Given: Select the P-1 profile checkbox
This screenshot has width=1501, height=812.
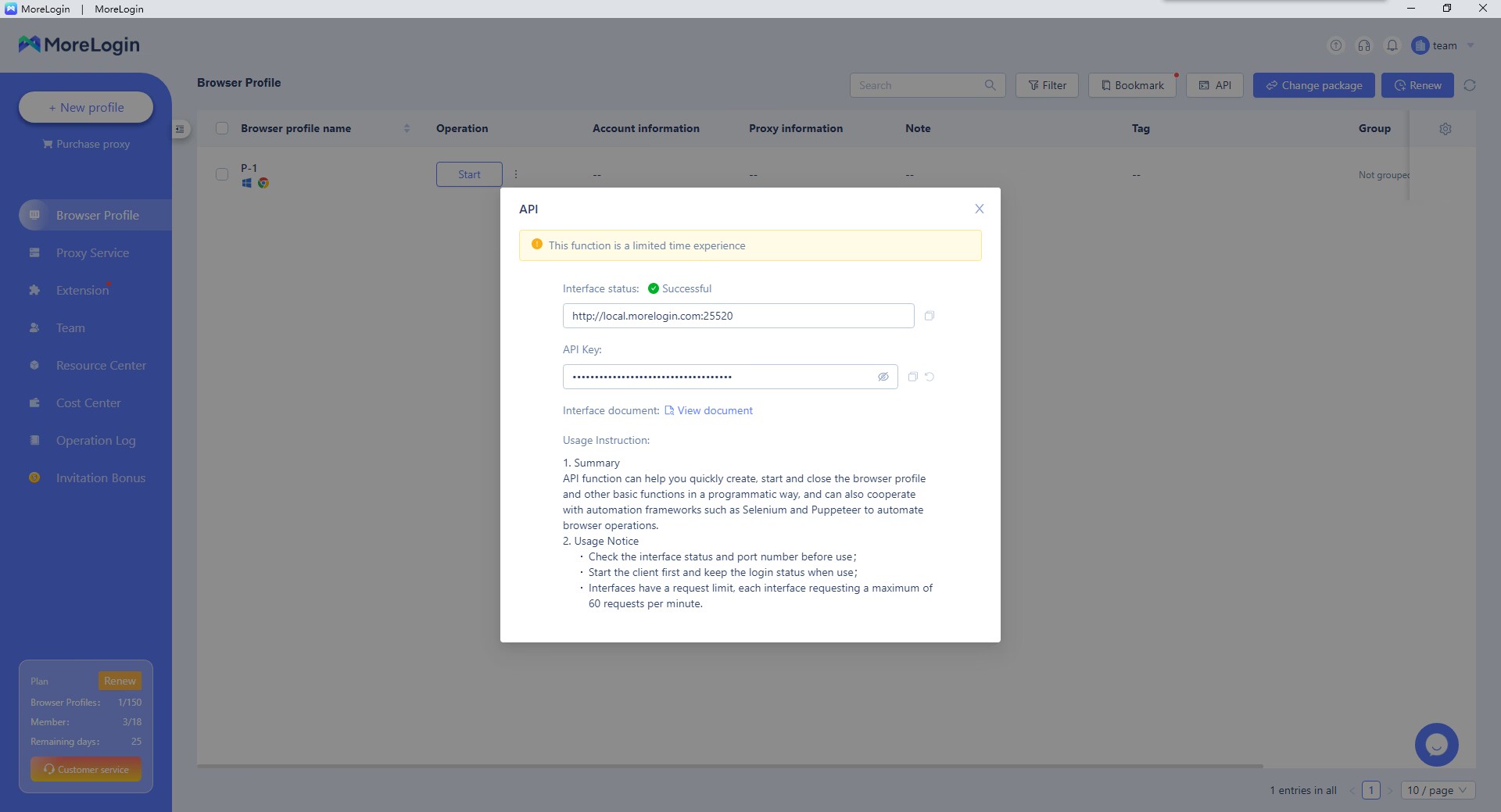Looking at the screenshot, I should pyautogui.click(x=222, y=174).
